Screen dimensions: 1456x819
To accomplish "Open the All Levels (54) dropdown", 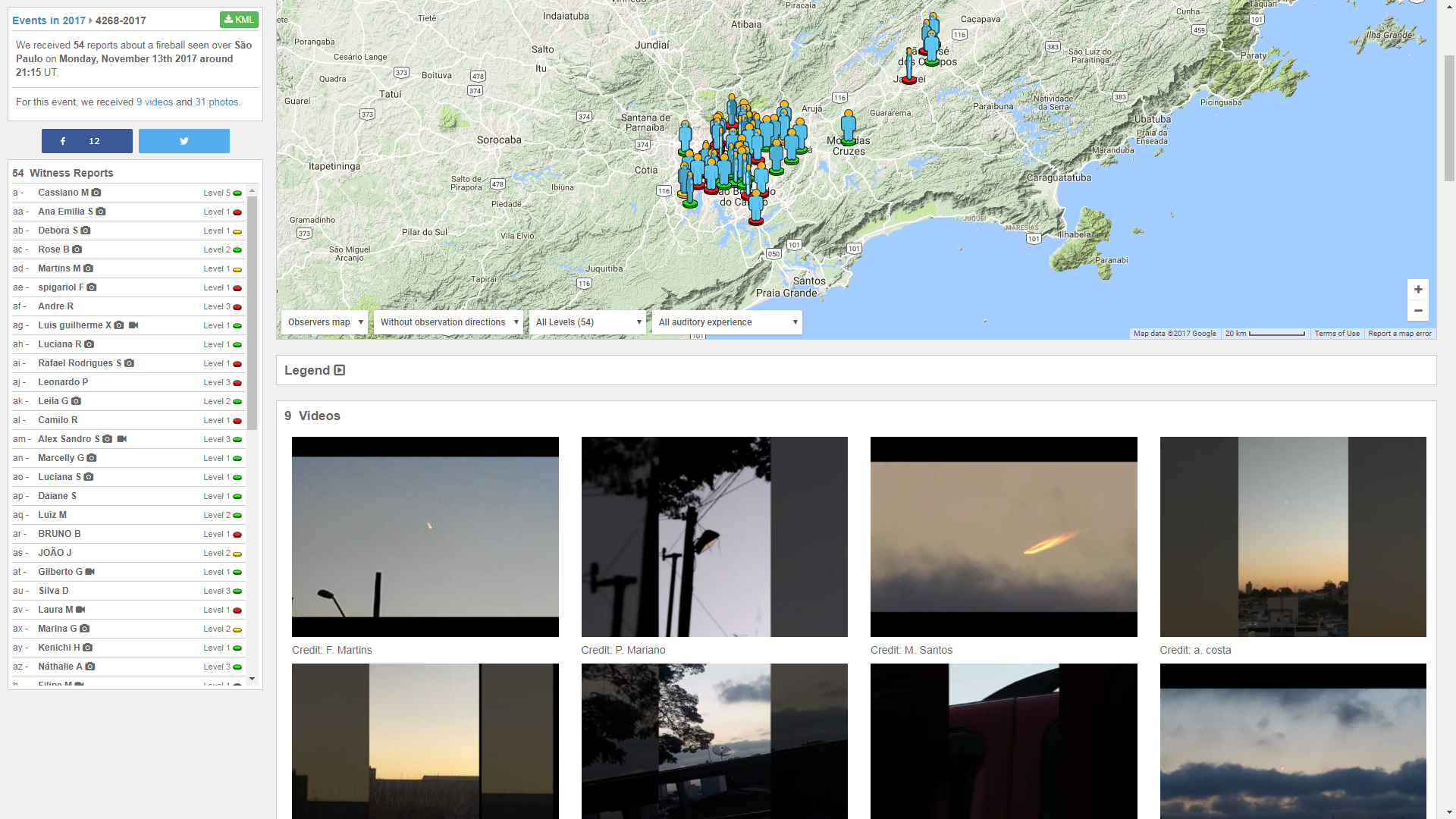I will point(588,322).
